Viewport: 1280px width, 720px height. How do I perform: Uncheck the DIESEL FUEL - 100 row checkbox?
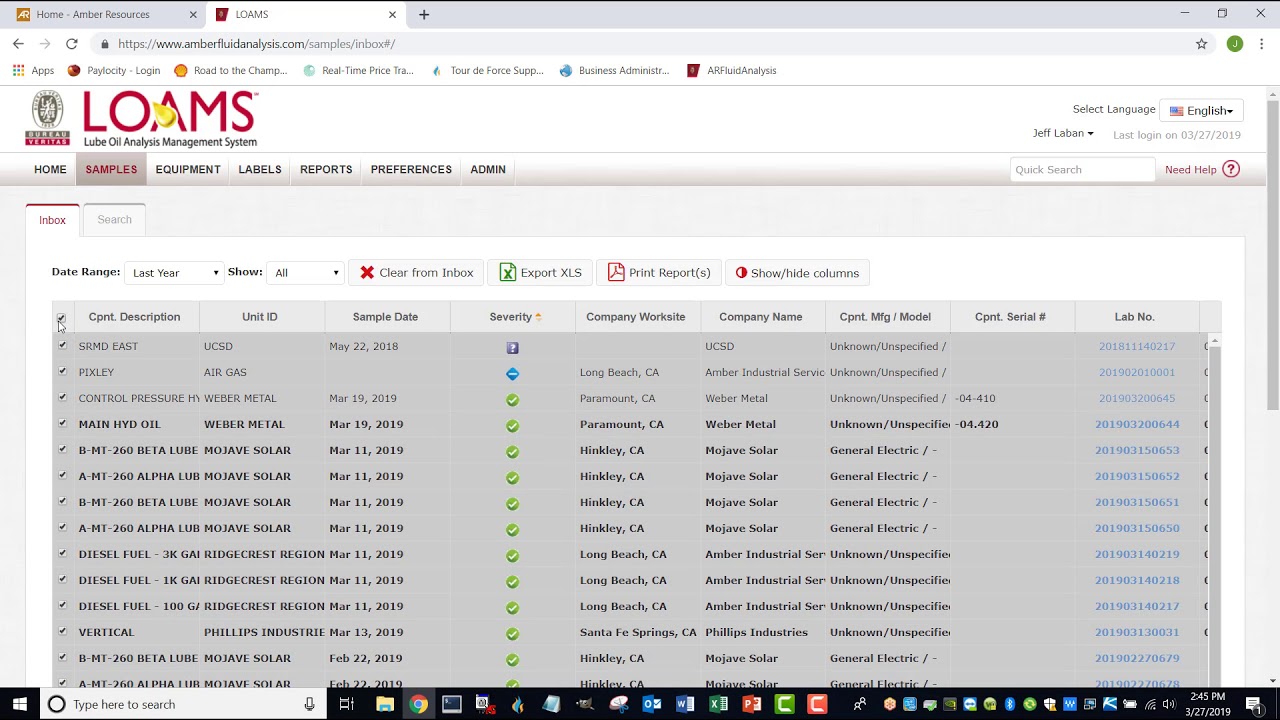[62, 605]
